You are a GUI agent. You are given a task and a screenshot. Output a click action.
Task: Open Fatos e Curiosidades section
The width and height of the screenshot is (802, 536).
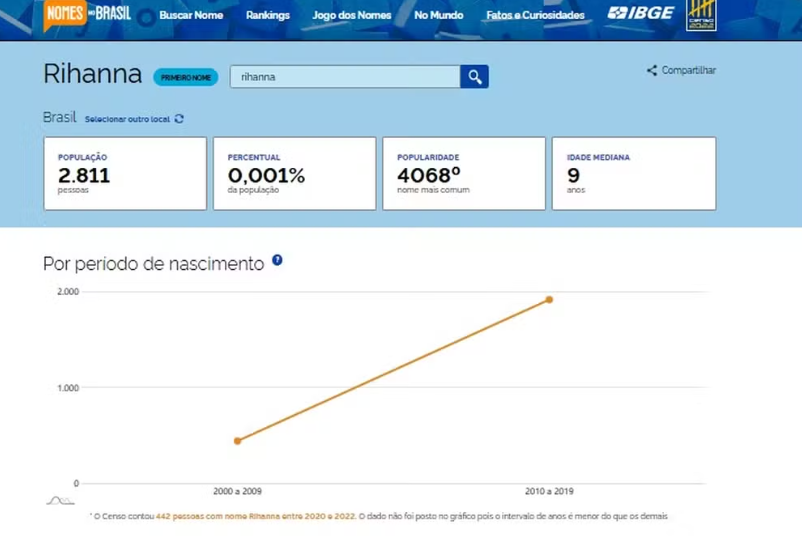(535, 15)
